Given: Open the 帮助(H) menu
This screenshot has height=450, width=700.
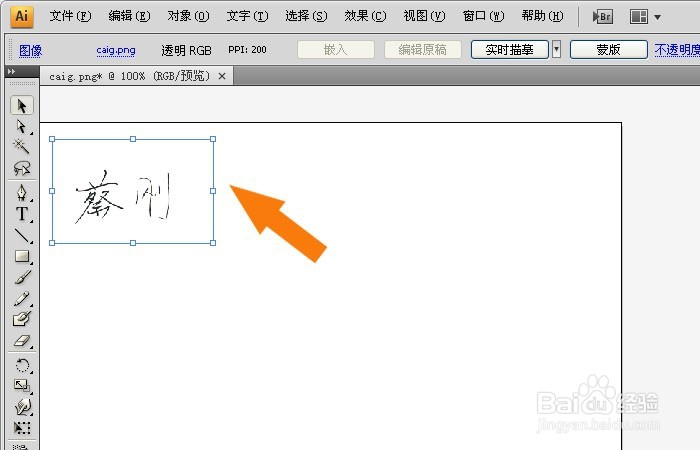Looking at the screenshot, I should 542,17.
